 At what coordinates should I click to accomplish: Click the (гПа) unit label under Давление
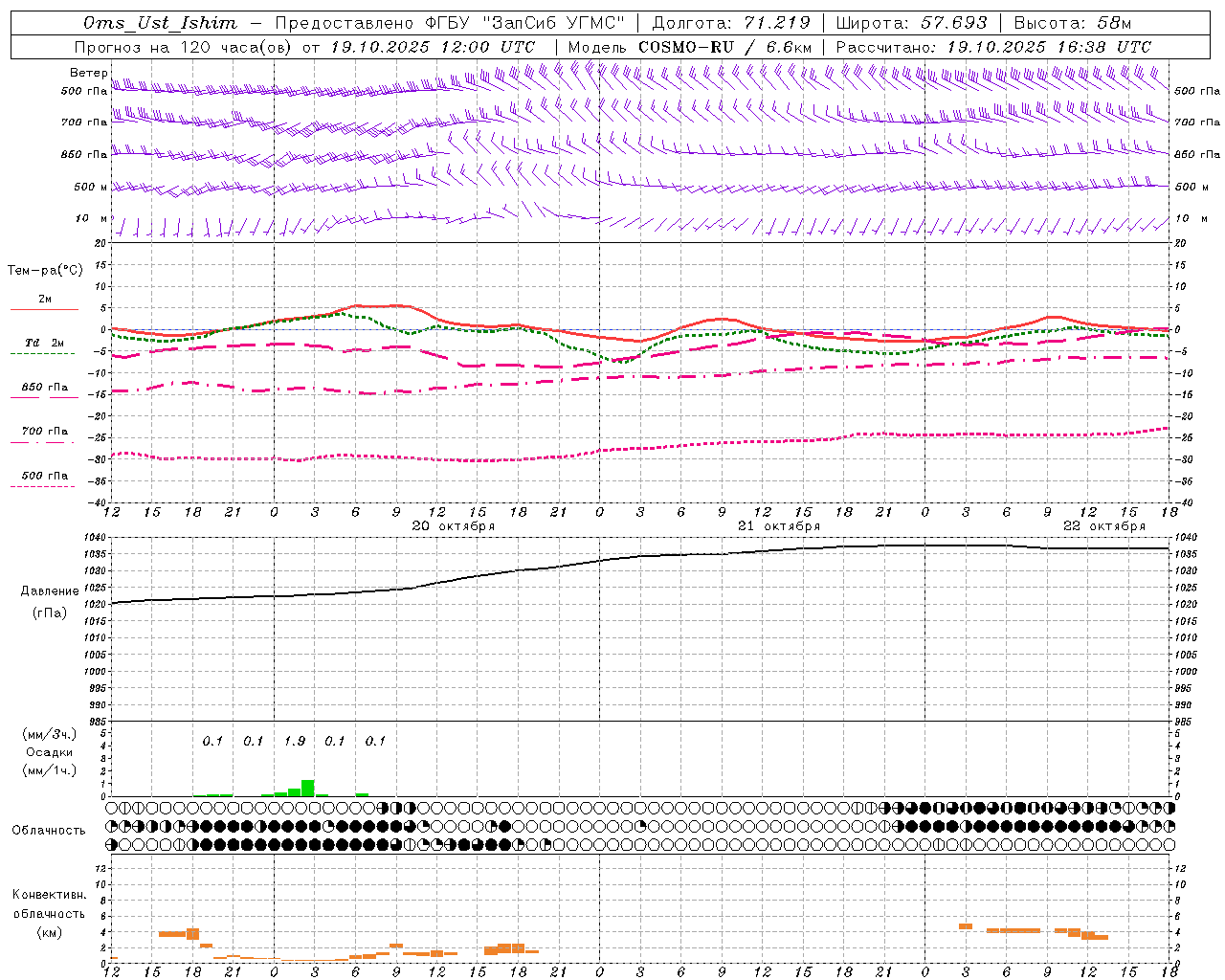(50, 612)
